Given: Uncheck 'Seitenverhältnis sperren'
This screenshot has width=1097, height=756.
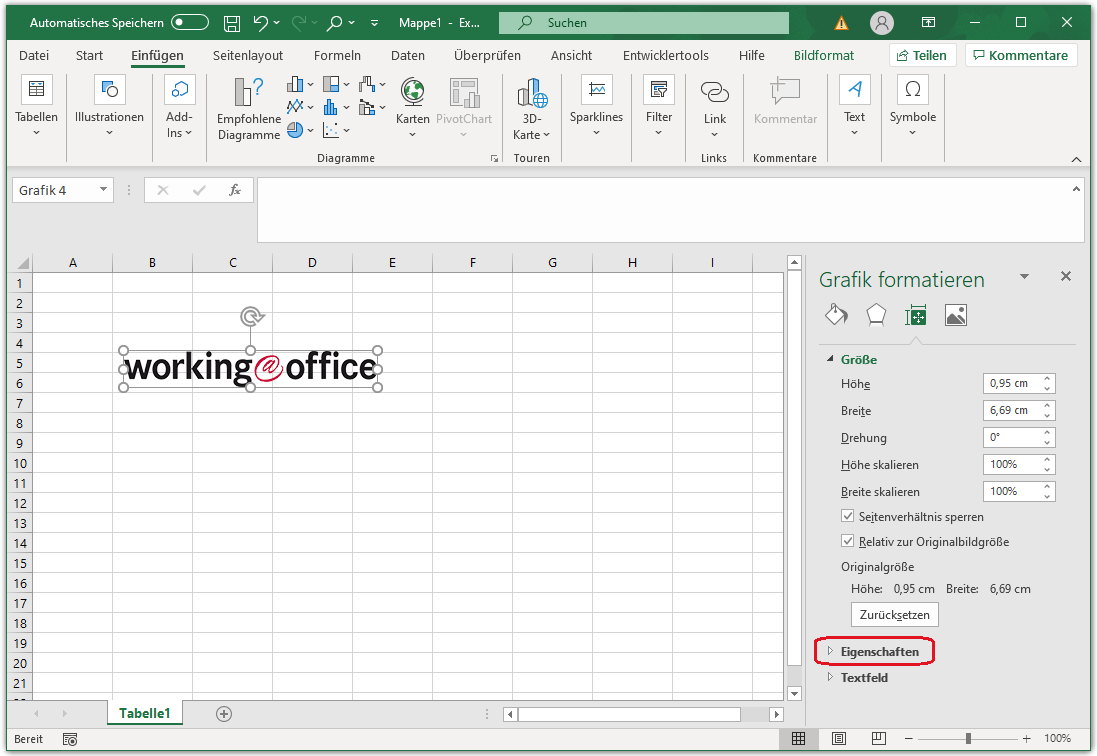Looking at the screenshot, I should point(847,517).
